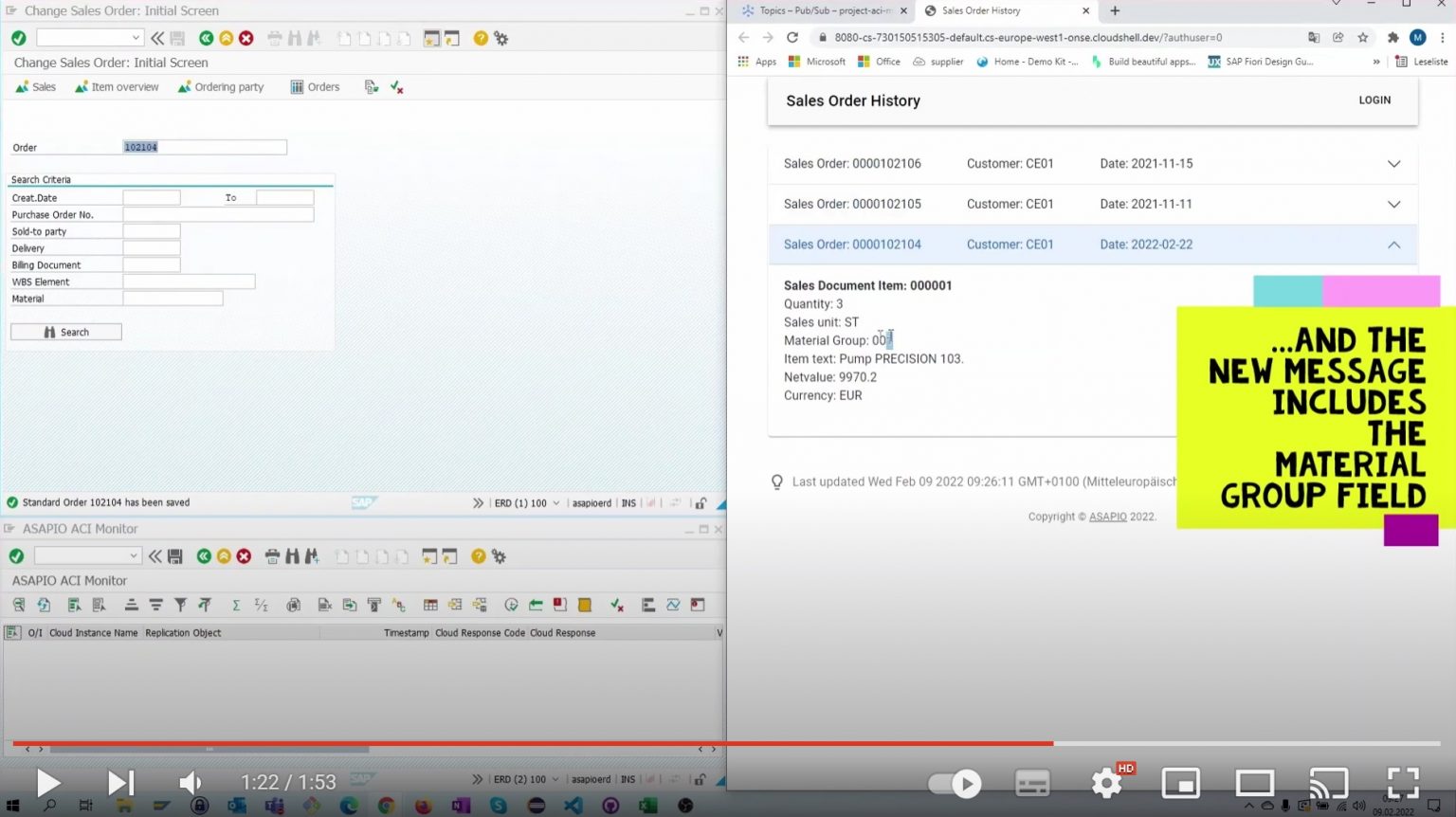Open SAP help via the question mark icon
Screen dimensions: 1456x817
(x=481, y=37)
